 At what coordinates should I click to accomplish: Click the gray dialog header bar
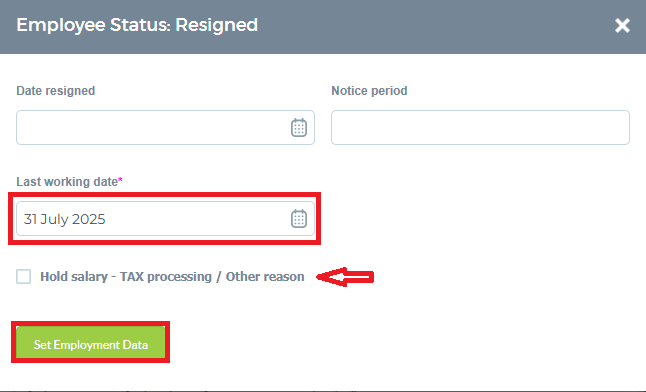[323, 27]
